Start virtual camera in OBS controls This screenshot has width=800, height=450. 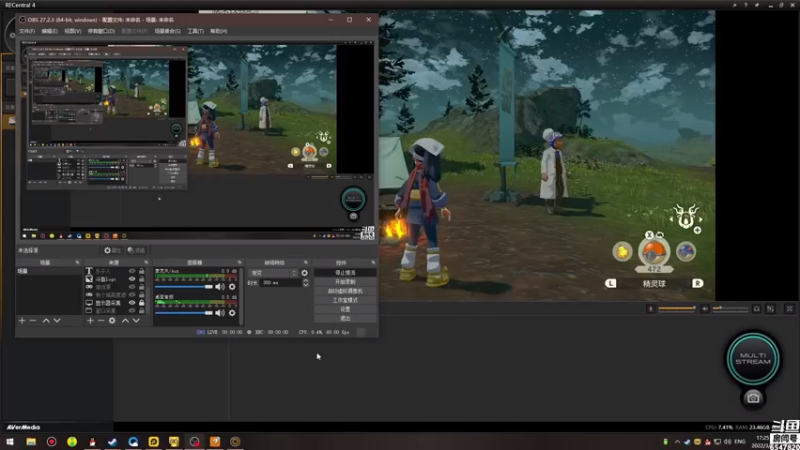pos(345,291)
